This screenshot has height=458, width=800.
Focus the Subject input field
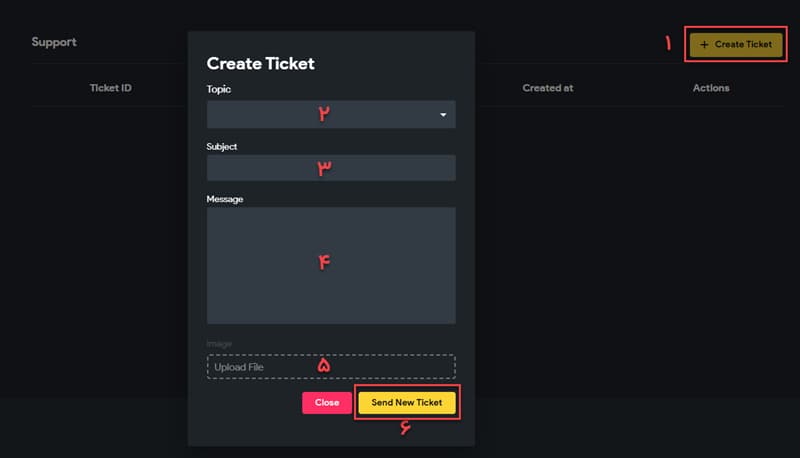pyautogui.click(x=331, y=168)
